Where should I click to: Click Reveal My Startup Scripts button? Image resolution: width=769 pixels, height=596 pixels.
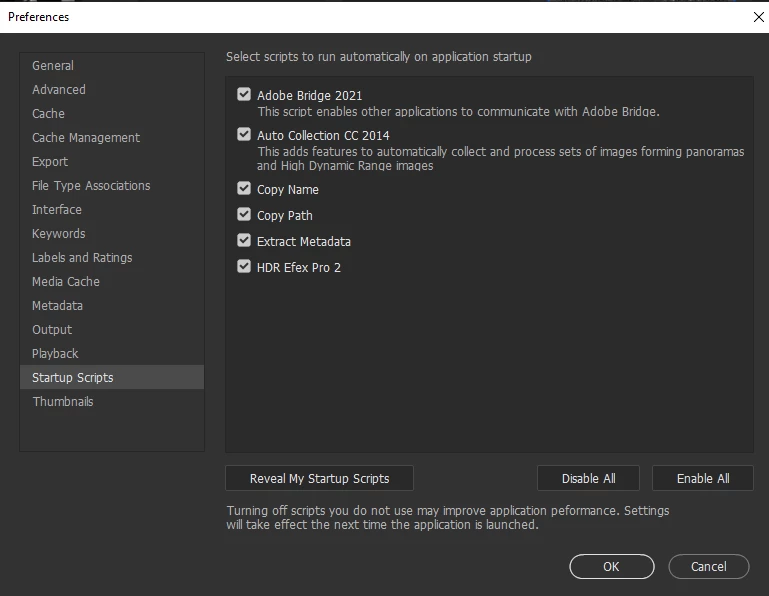coord(319,478)
